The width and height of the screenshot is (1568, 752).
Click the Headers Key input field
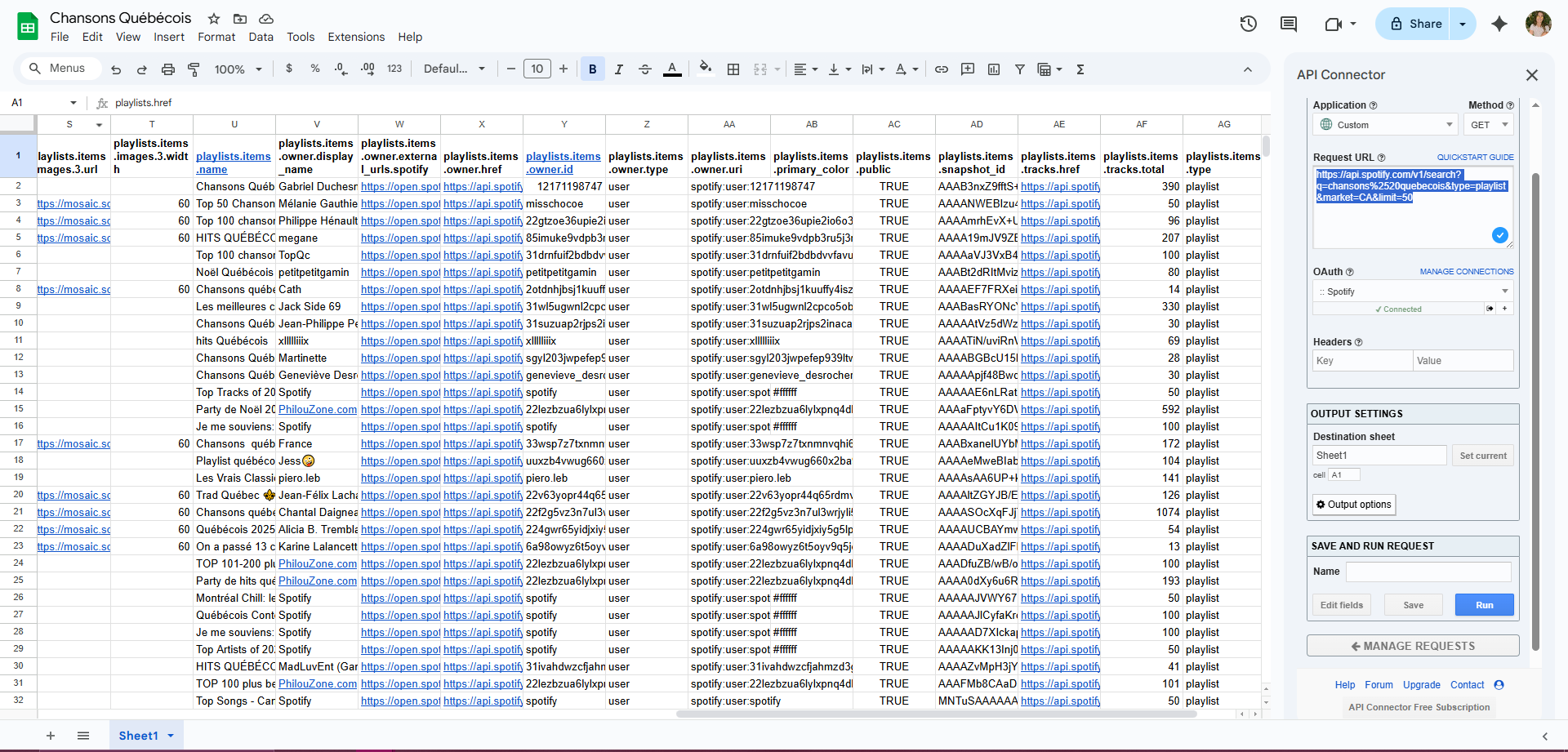tap(1362, 361)
